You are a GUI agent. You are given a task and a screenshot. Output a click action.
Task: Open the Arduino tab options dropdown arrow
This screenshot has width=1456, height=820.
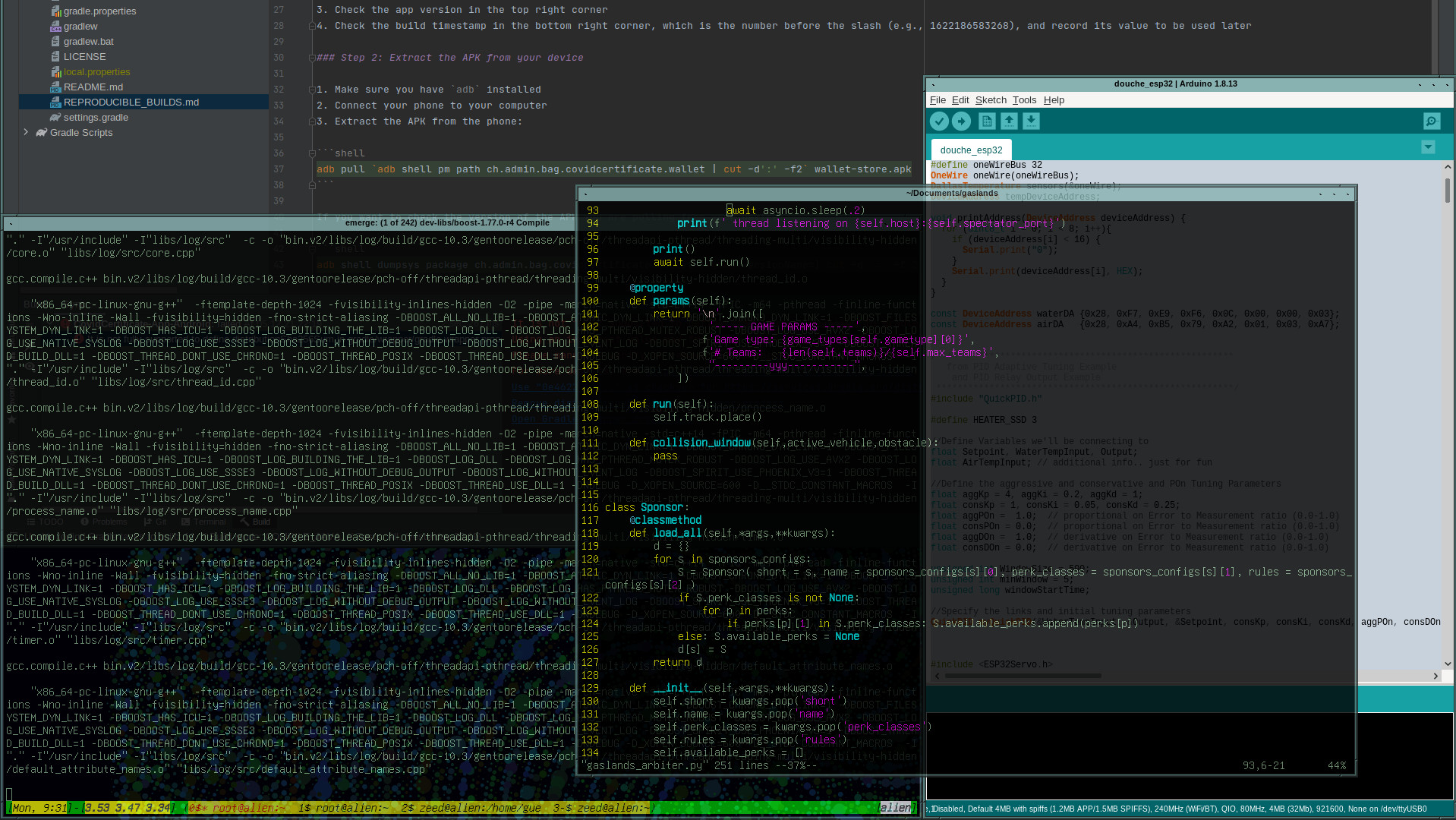coord(1428,147)
